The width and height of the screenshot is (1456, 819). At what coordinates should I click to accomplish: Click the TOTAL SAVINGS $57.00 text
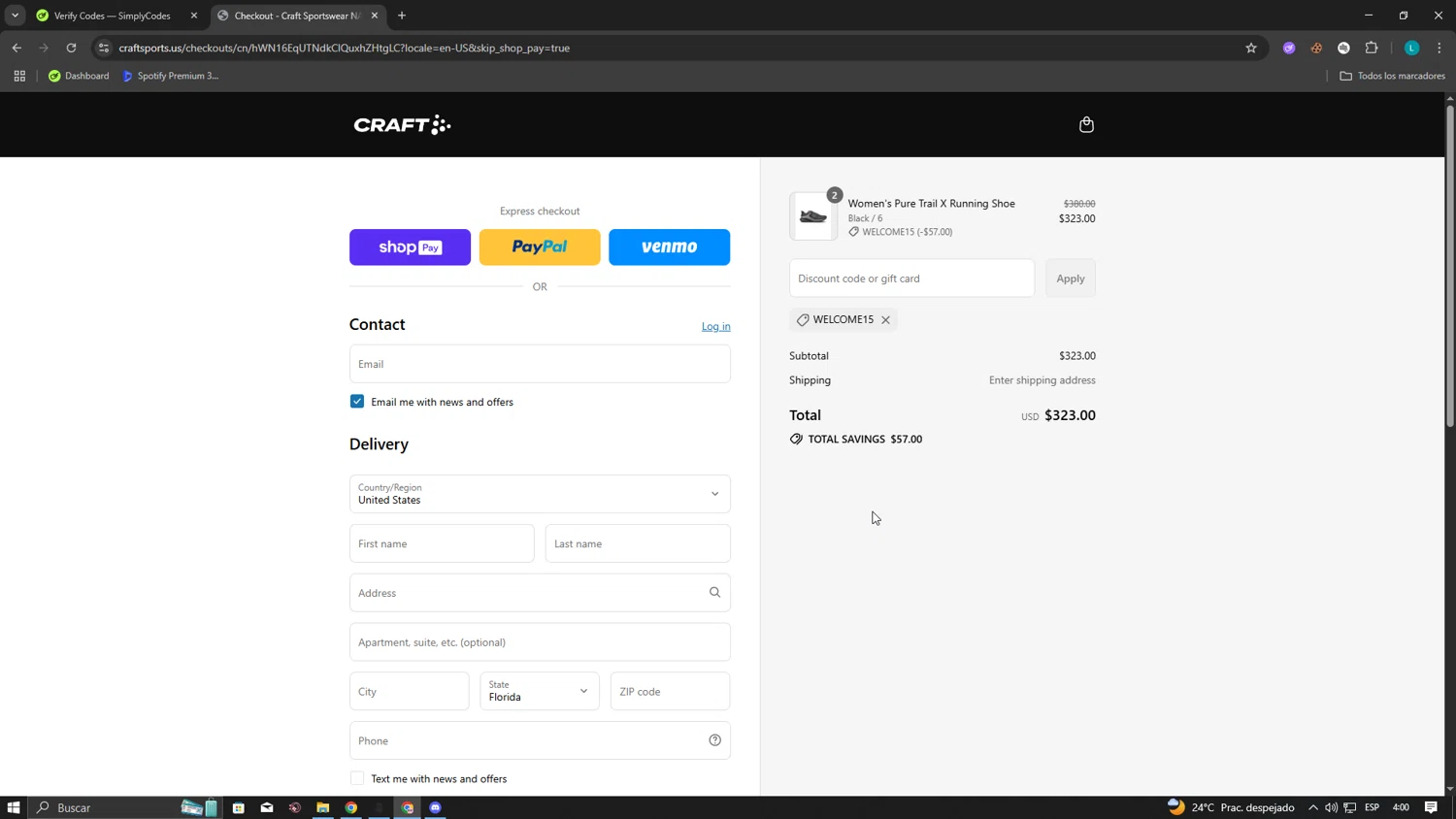tap(865, 440)
